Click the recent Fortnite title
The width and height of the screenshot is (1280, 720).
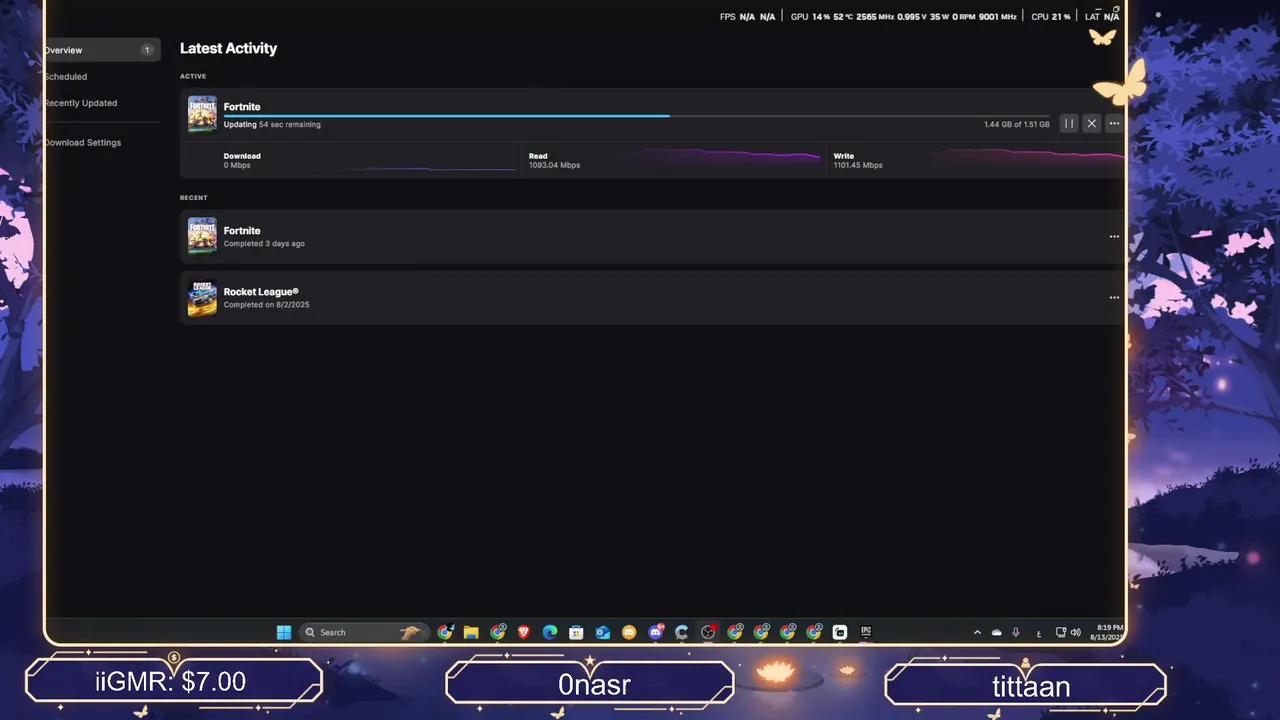pyautogui.click(x=242, y=231)
